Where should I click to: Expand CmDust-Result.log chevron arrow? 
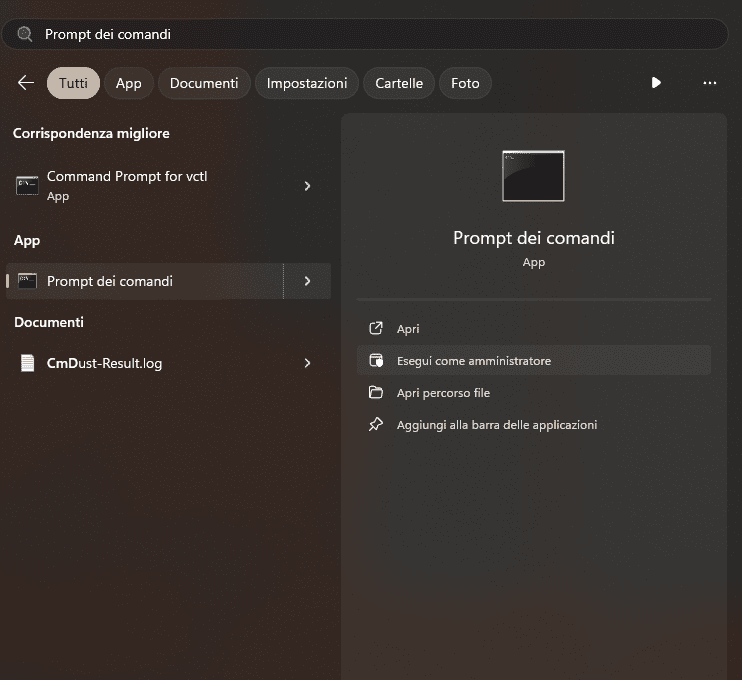[x=307, y=363]
